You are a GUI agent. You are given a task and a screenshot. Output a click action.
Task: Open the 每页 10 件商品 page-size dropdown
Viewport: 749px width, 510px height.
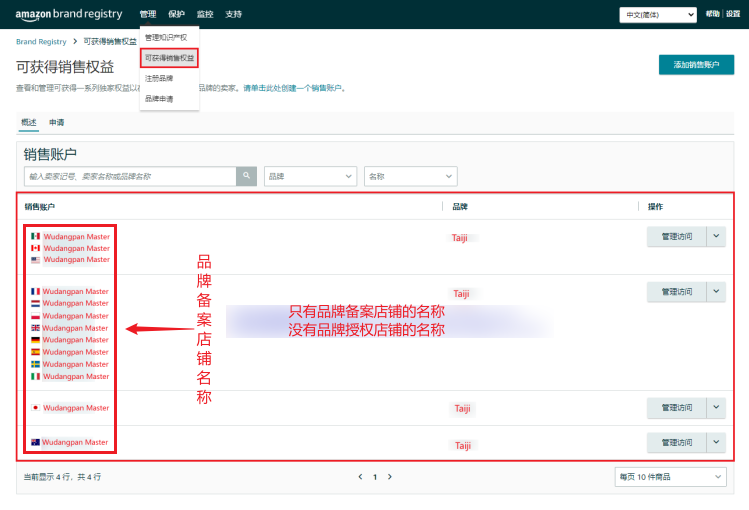pos(669,477)
